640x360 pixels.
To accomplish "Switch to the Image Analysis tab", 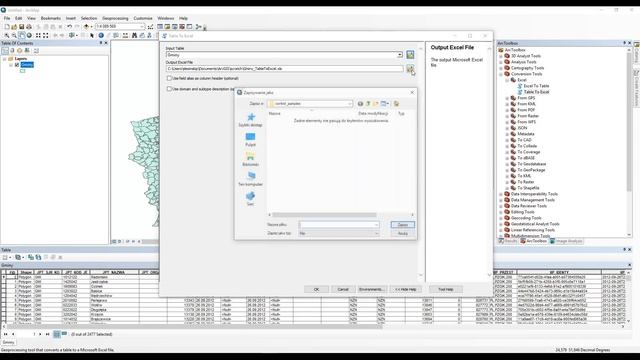I will [566, 241].
